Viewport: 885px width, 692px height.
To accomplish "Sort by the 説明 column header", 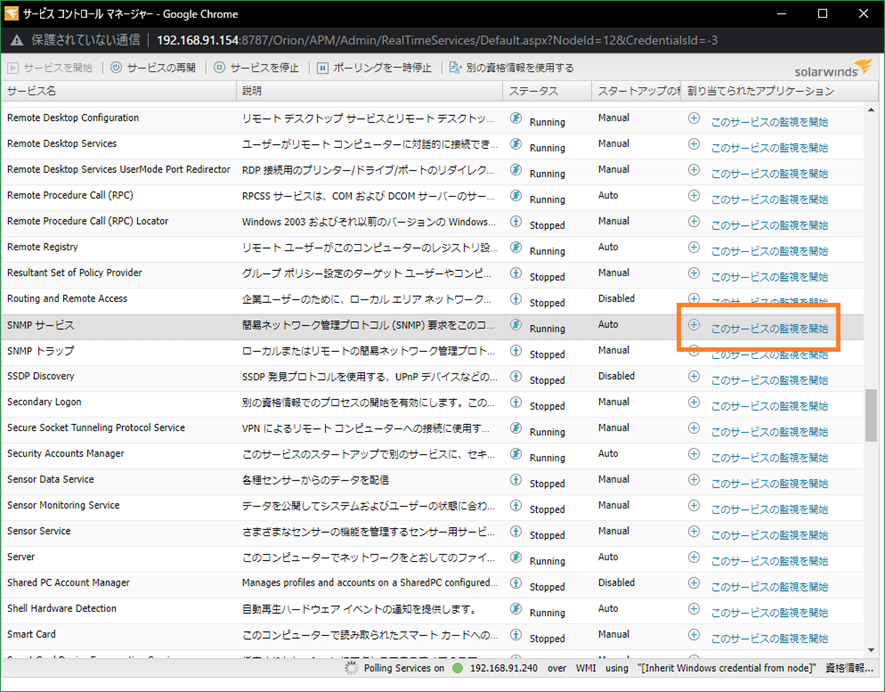I will pos(369,91).
